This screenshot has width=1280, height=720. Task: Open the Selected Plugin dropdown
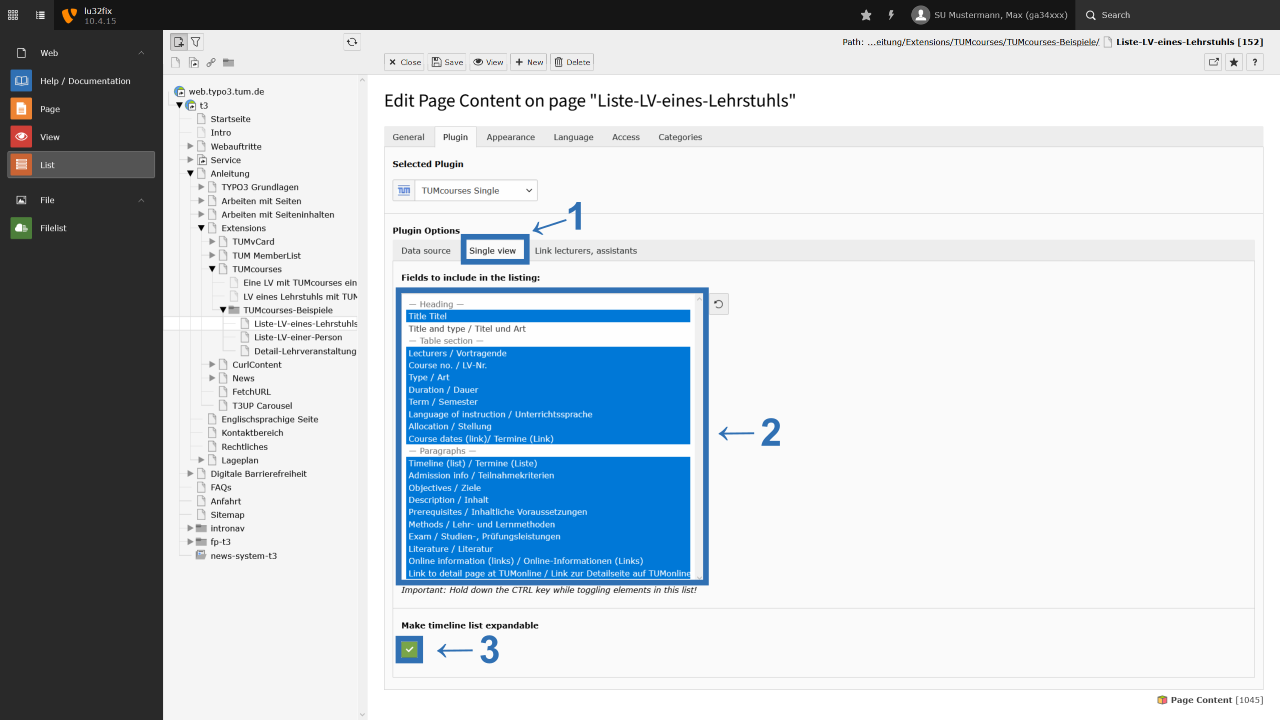coord(476,190)
